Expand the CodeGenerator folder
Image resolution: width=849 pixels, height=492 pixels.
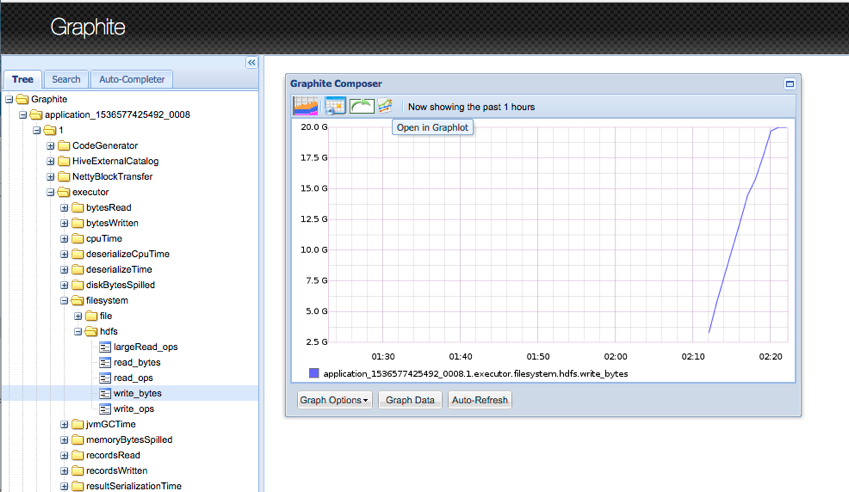pos(51,146)
